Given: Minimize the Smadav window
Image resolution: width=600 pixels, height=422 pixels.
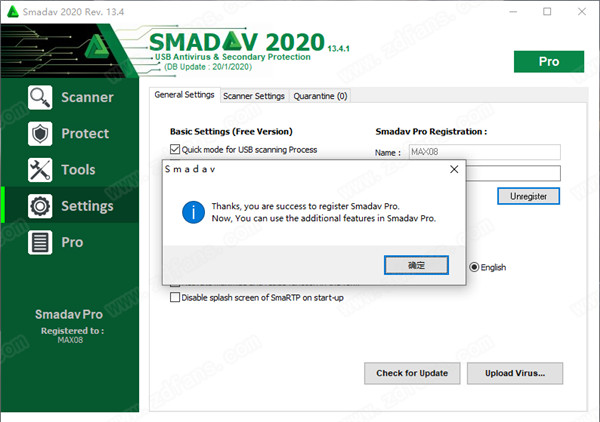Looking at the screenshot, I should 513,12.
